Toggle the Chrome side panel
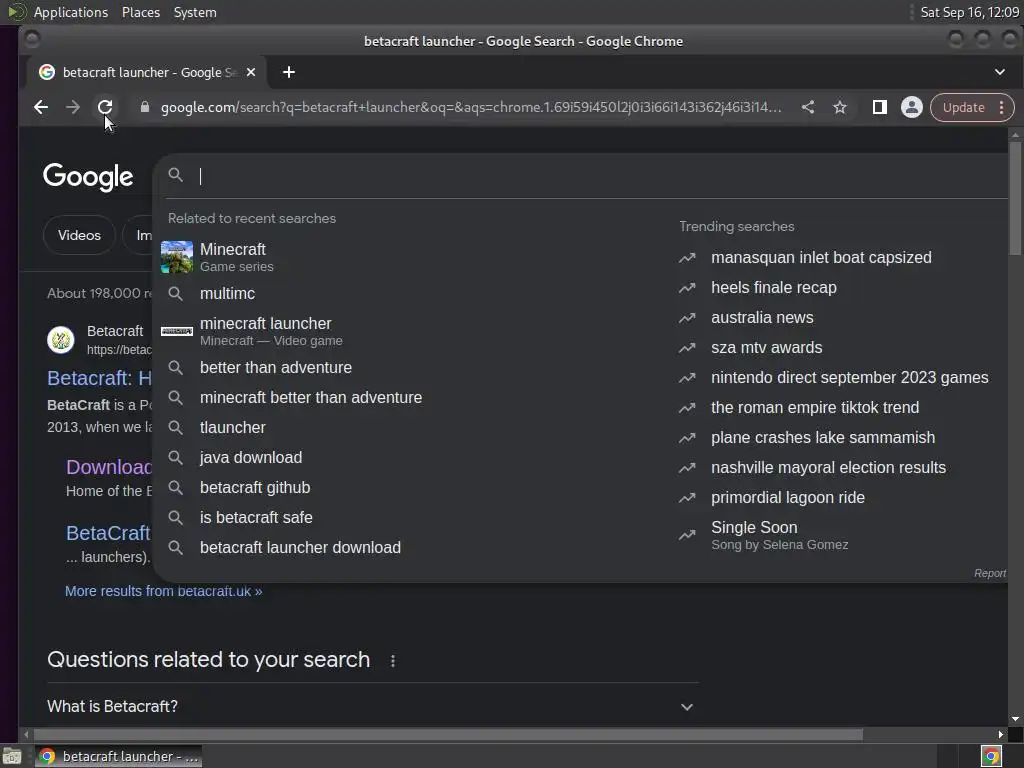 pyautogui.click(x=880, y=107)
